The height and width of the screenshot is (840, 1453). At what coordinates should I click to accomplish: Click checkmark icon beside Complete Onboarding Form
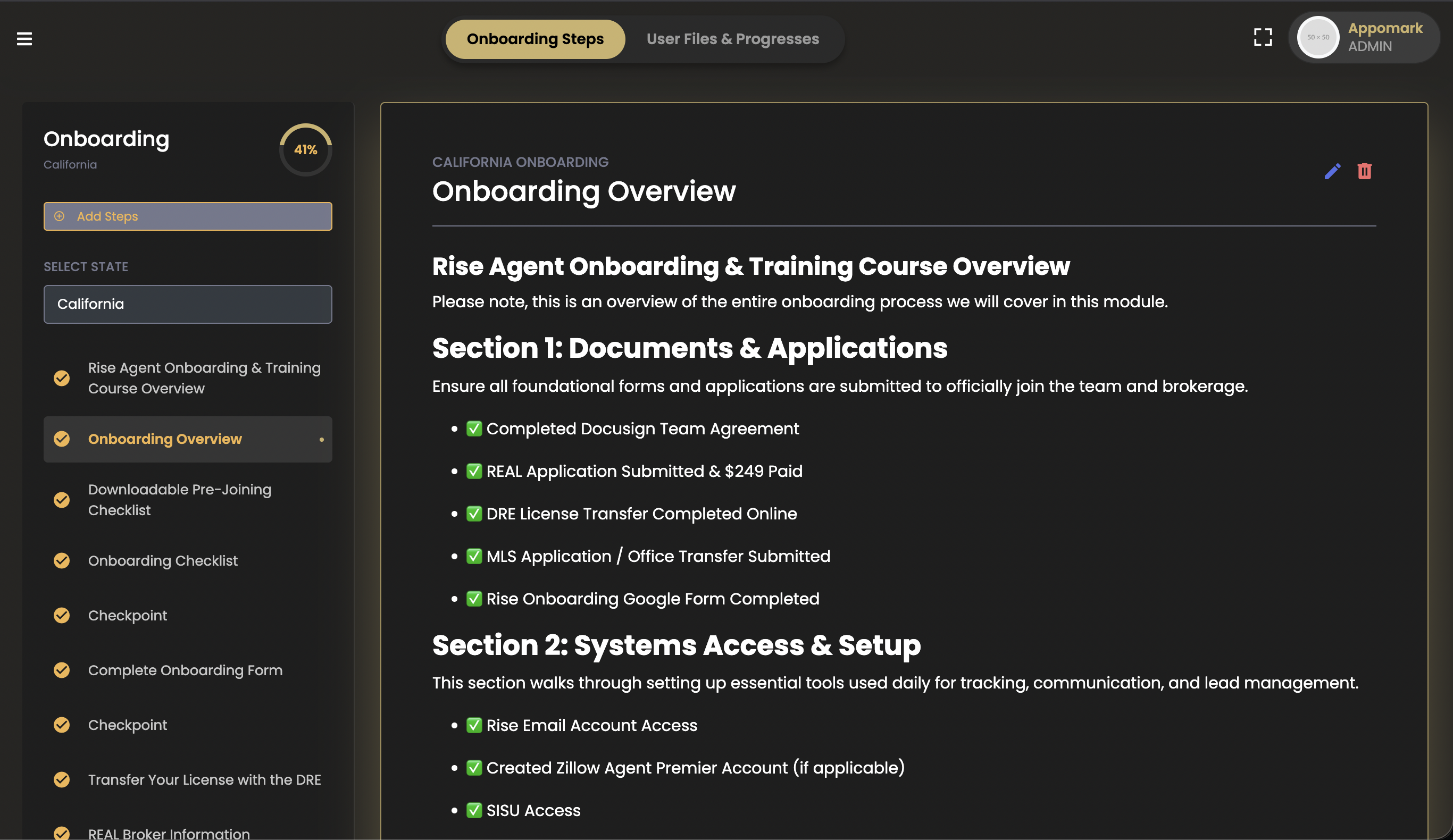(x=62, y=670)
